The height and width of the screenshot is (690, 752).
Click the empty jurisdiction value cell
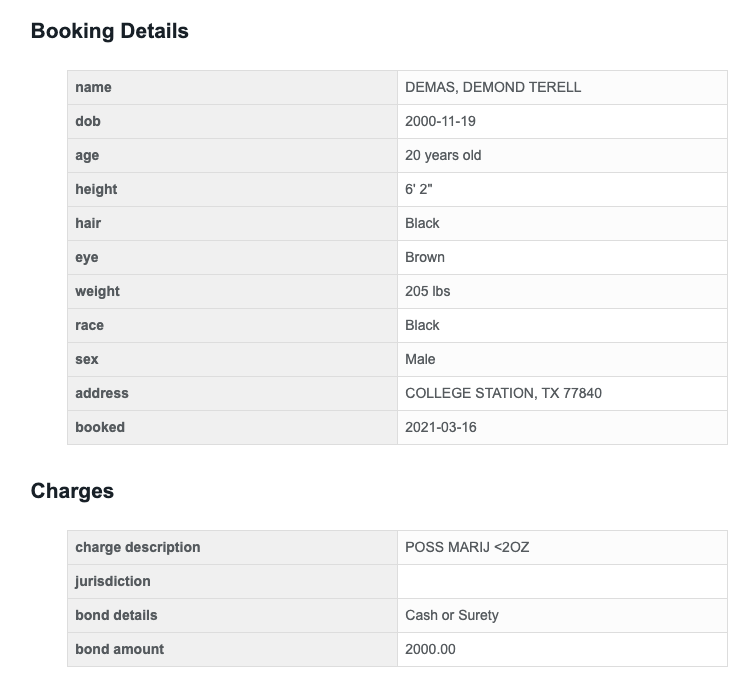(561, 581)
